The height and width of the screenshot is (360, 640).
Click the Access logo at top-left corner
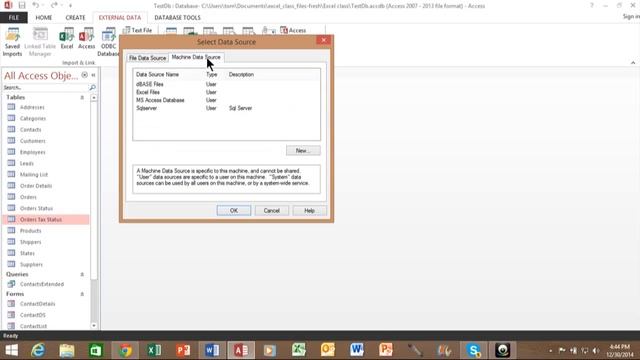(x=8, y=5)
